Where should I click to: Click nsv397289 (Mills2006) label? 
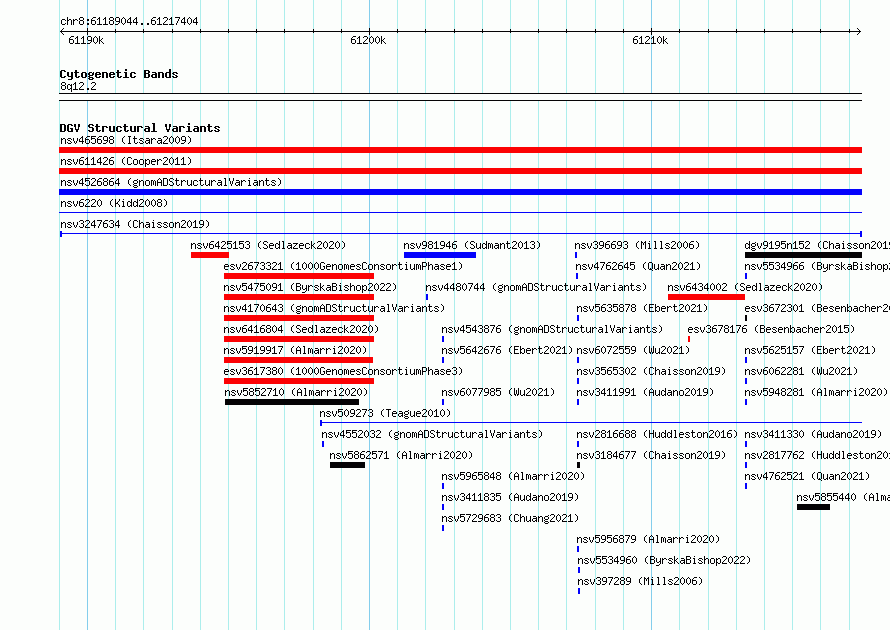coord(640,581)
